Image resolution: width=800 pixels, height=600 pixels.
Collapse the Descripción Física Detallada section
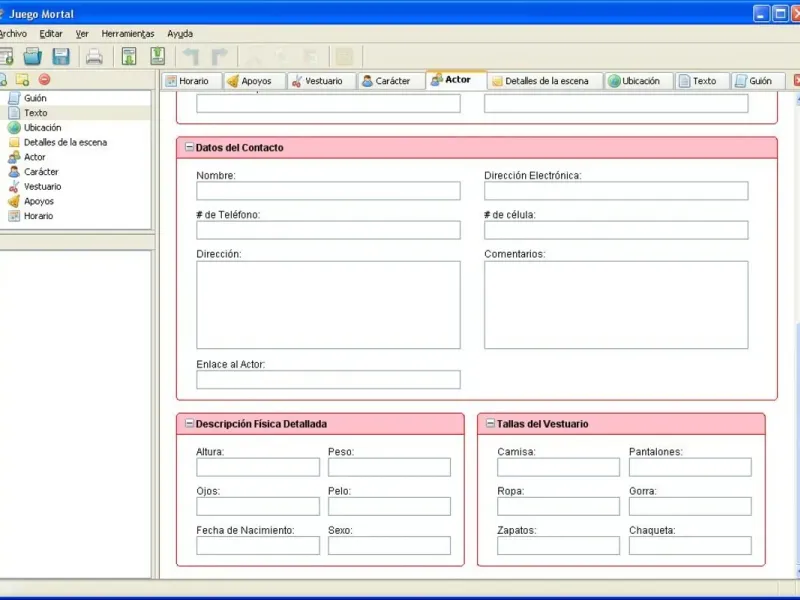point(189,423)
